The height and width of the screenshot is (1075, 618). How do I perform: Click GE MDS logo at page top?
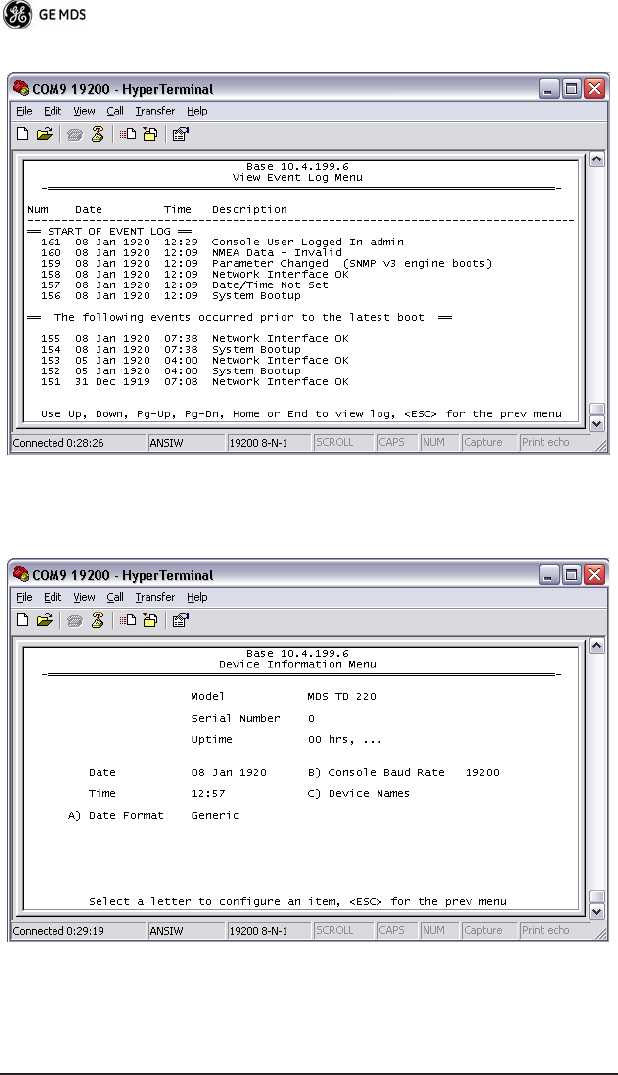click(45, 14)
